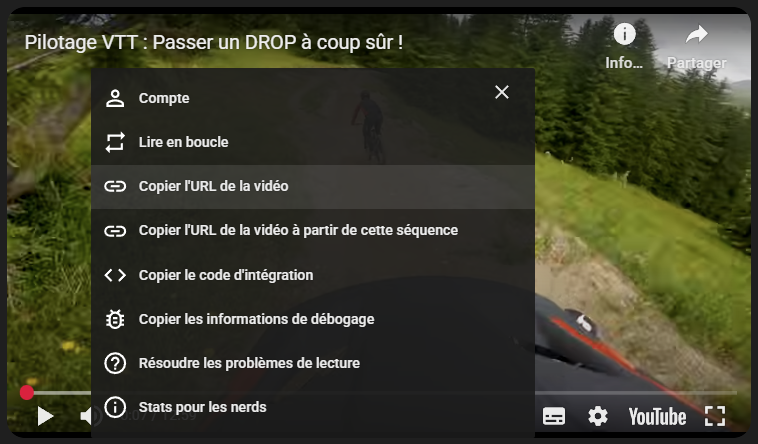Open the video title link Pilotage VTT
The width and height of the screenshot is (758, 444).
point(214,43)
